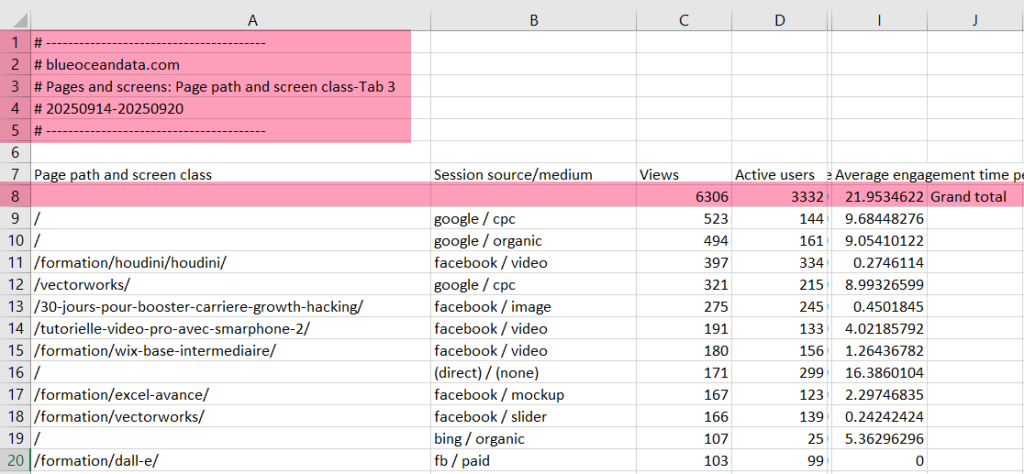Click cell with '# blueoceandata.com'
Screen dimensions: 1024x474
tap(231, 65)
